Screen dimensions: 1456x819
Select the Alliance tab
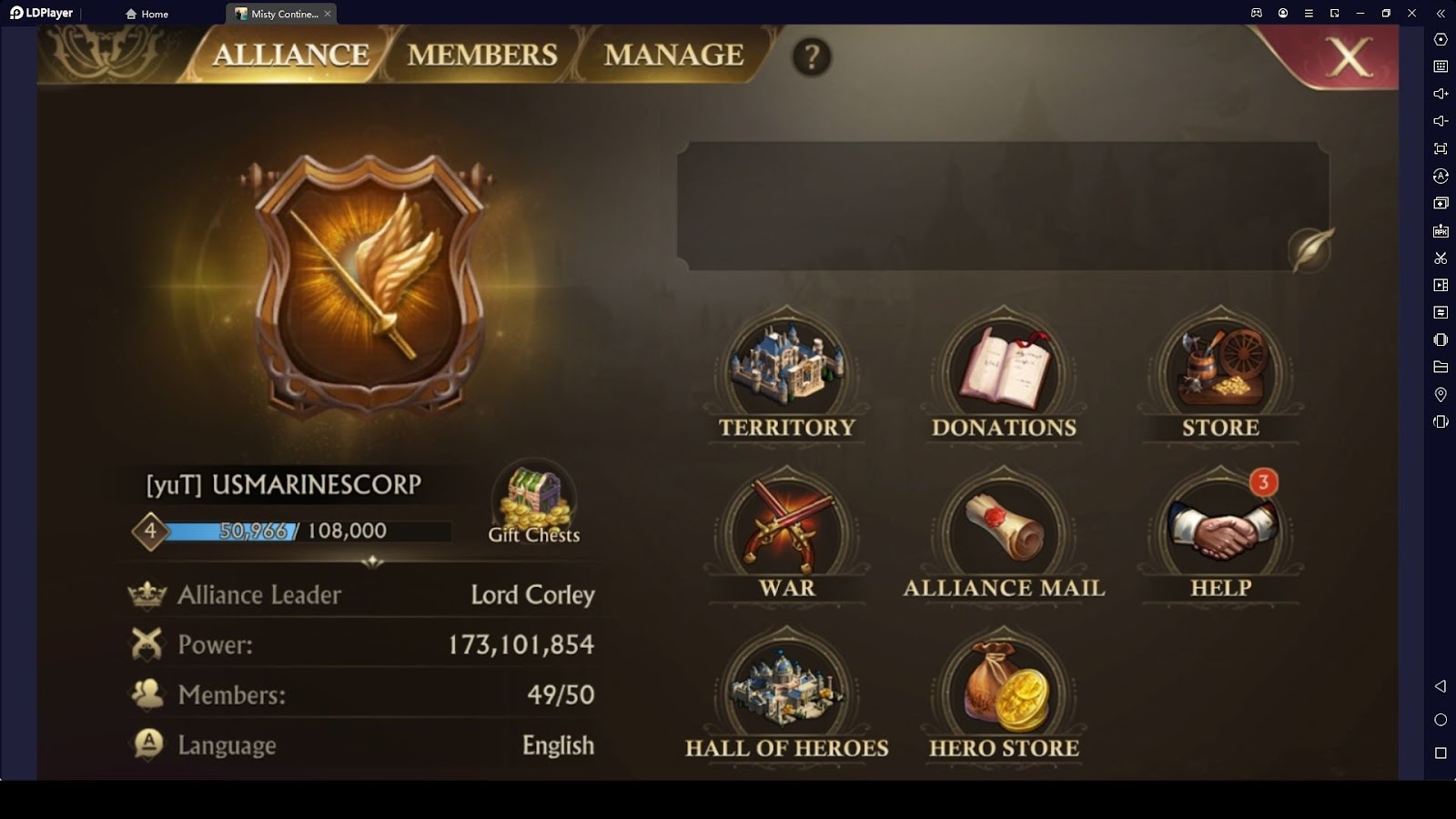pyautogui.click(x=291, y=55)
